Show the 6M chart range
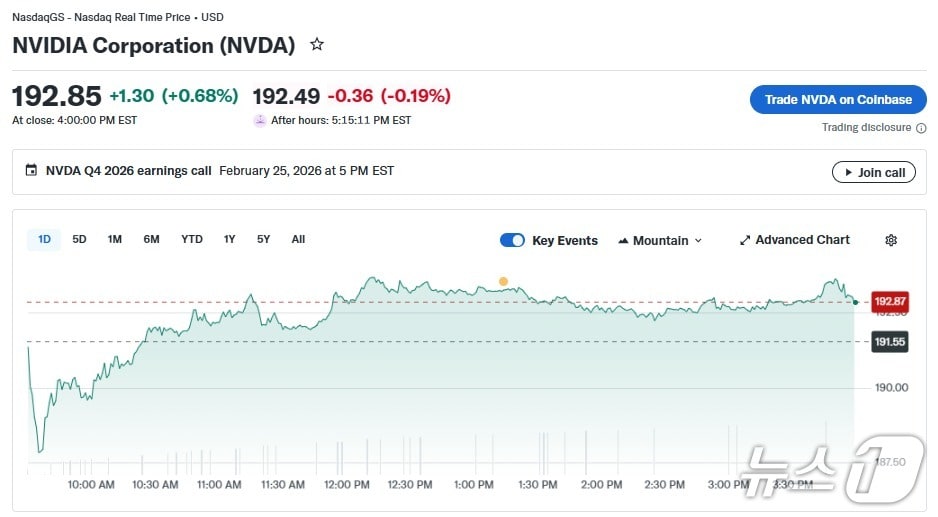 coord(151,239)
